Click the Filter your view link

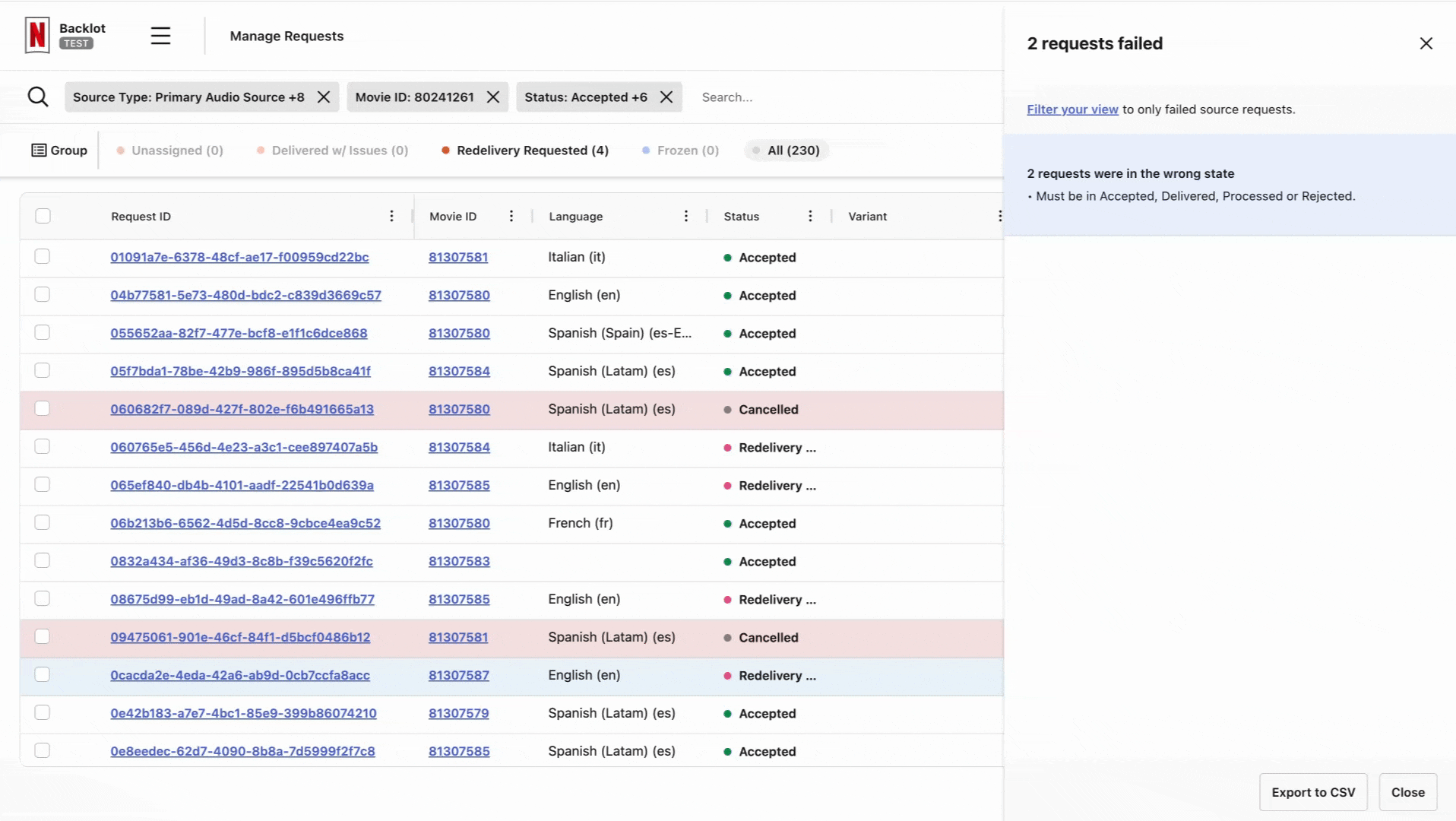tap(1072, 109)
